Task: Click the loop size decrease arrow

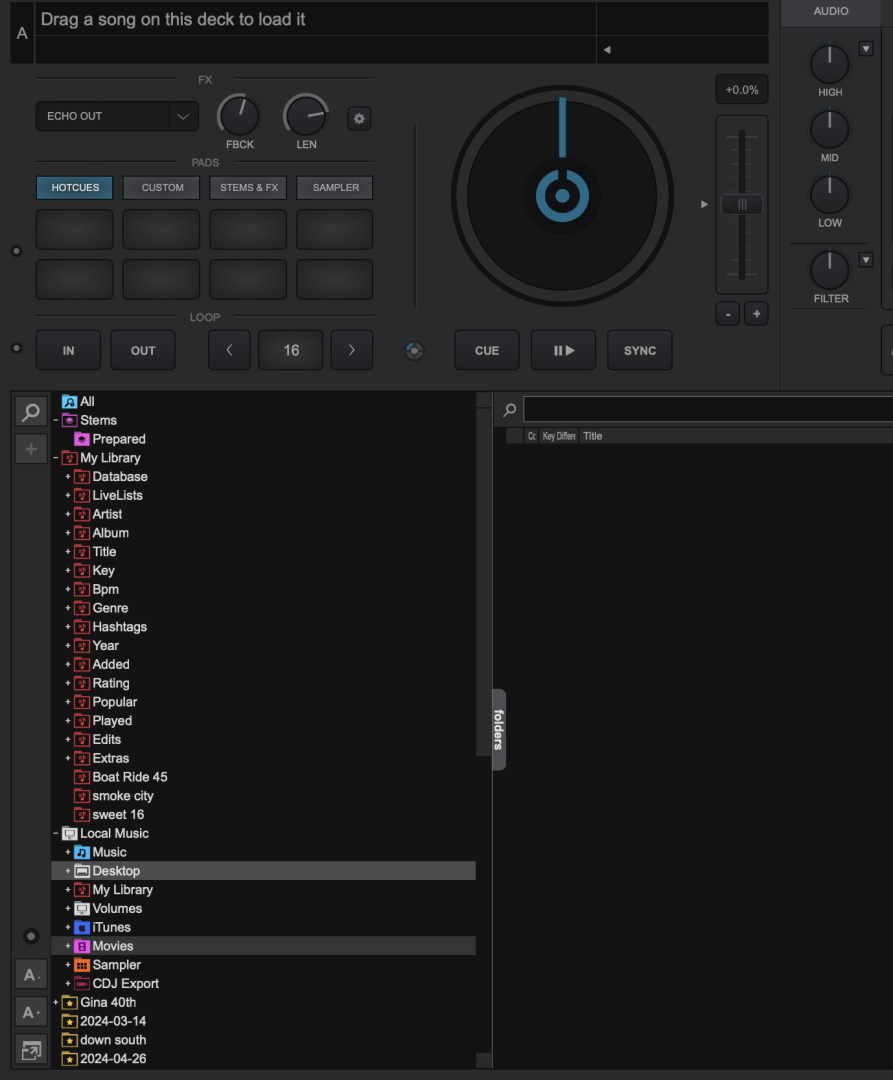Action: click(x=229, y=350)
